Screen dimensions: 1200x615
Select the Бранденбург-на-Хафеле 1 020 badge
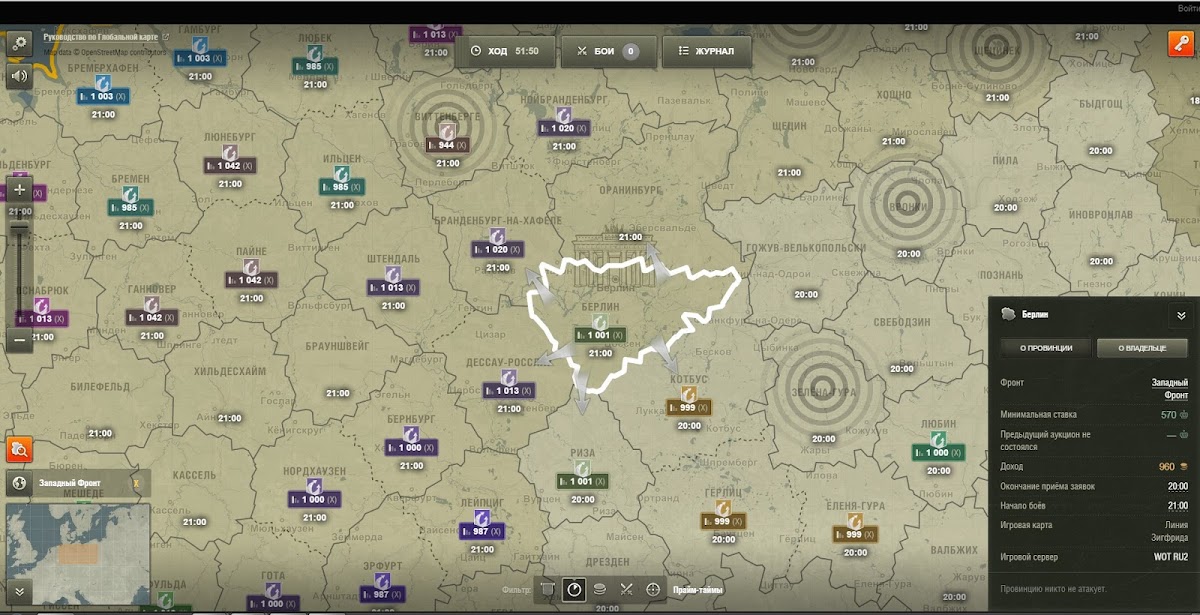[497, 249]
